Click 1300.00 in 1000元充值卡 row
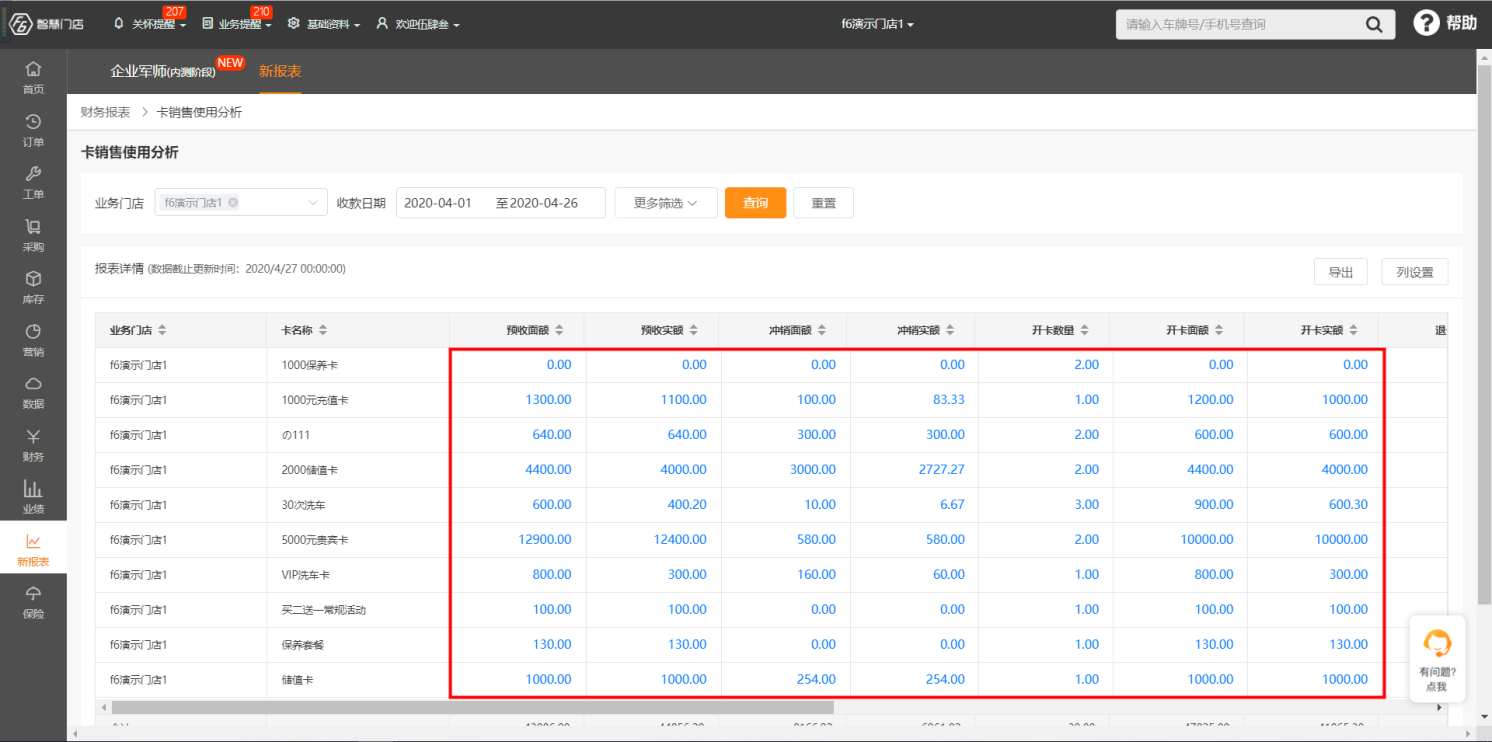The width and height of the screenshot is (1492, 742). 549,400
